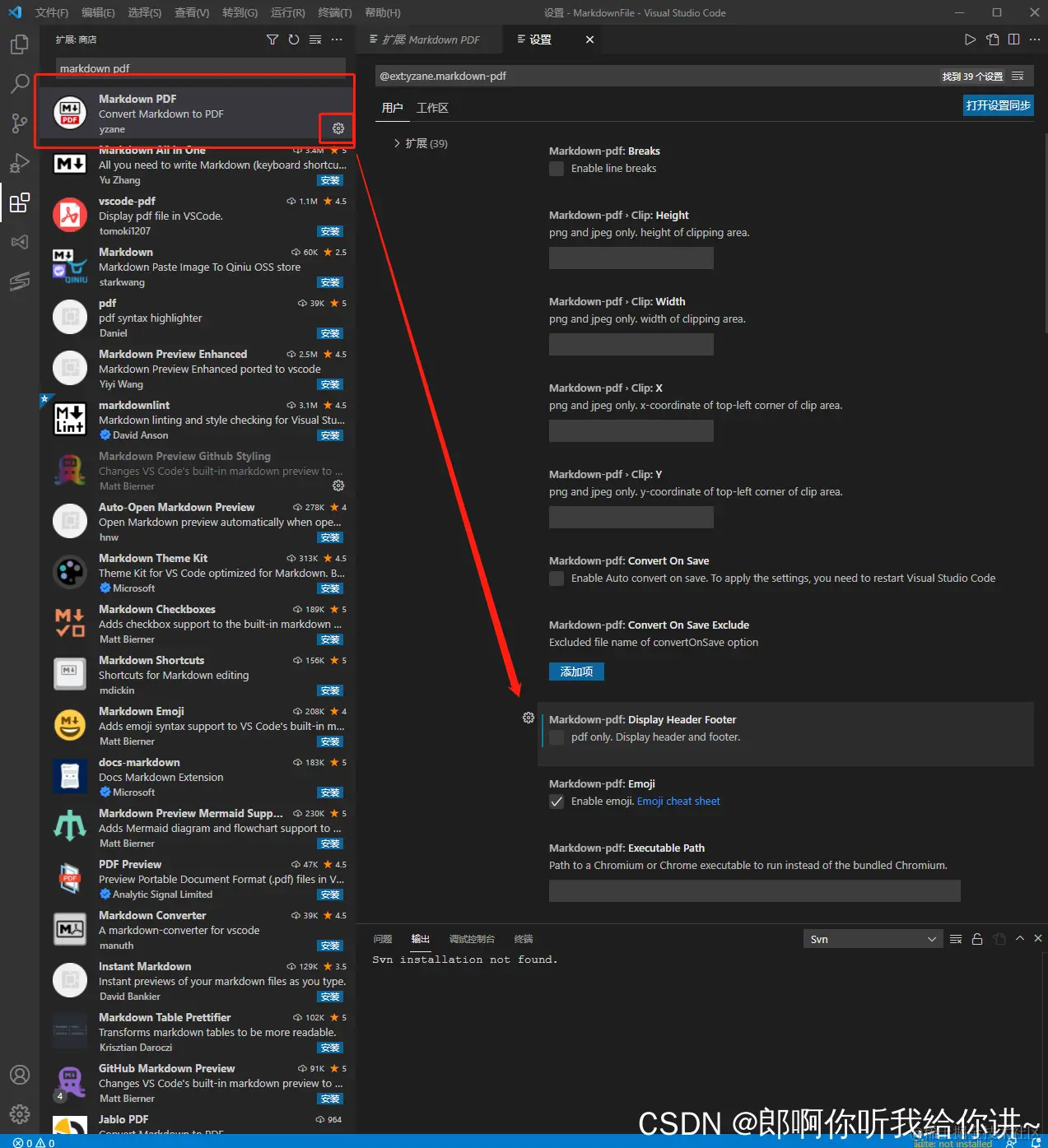Open the Emoji cheat sheet link
Screen dimensions: 1048x1148
(x=678, y=802)
